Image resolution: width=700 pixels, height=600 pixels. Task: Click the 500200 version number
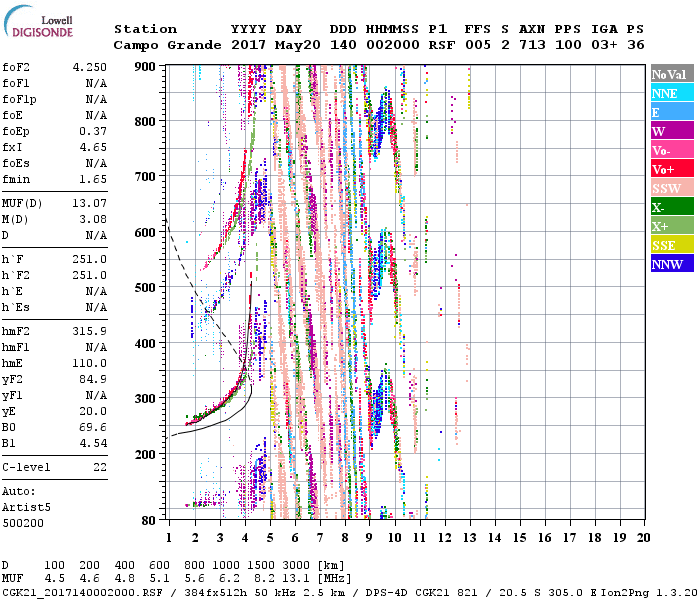[23, 523]
